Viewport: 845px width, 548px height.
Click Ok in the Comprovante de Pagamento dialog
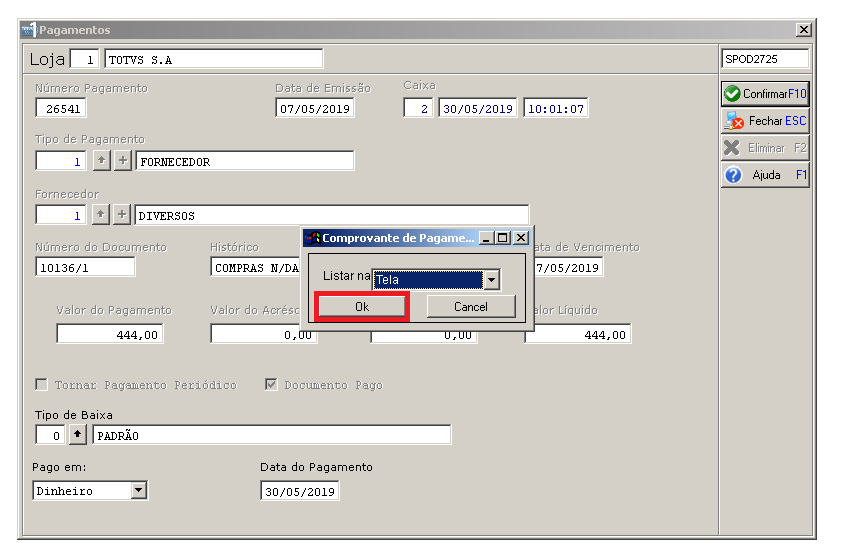click(362, 307)
